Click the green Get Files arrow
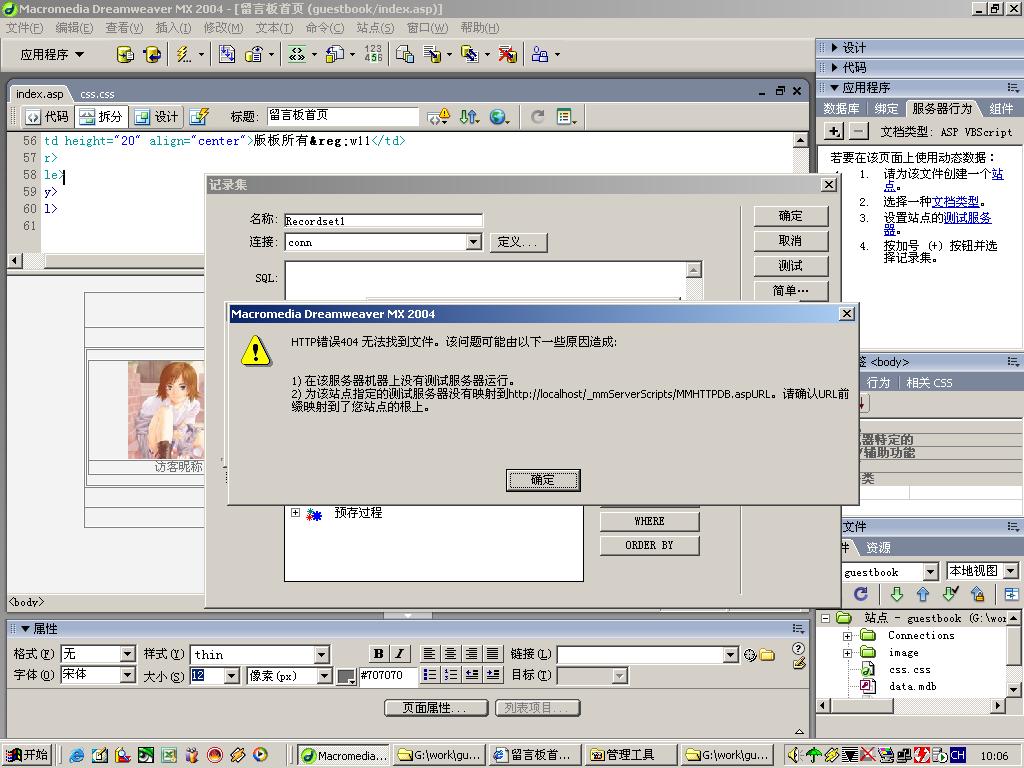 (x=897, y=594)
